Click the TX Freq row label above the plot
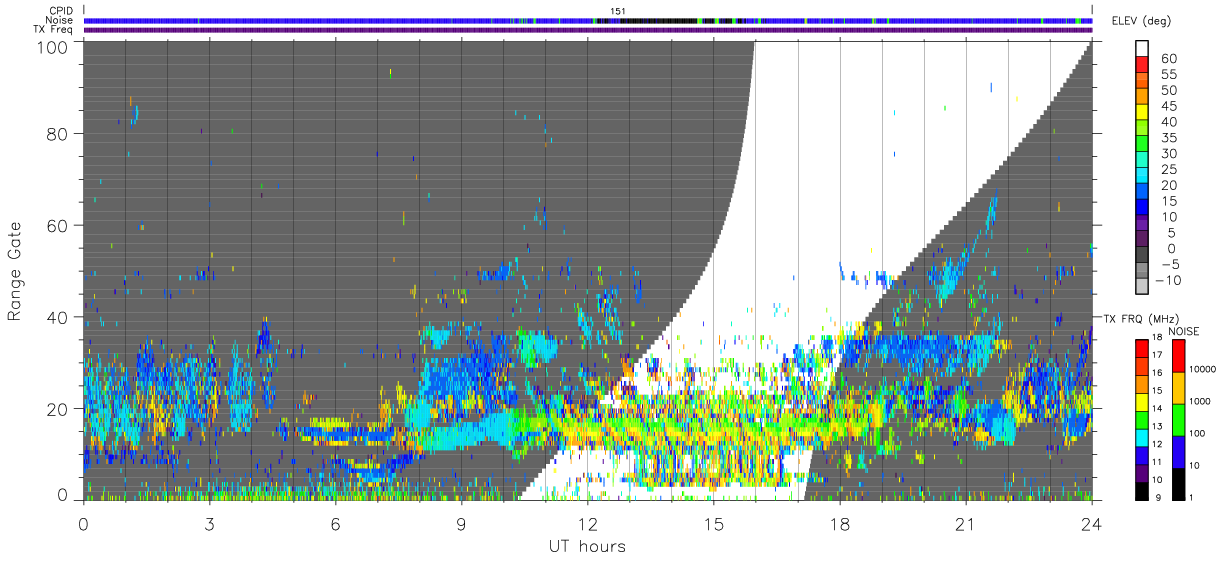 coord(54,29)
